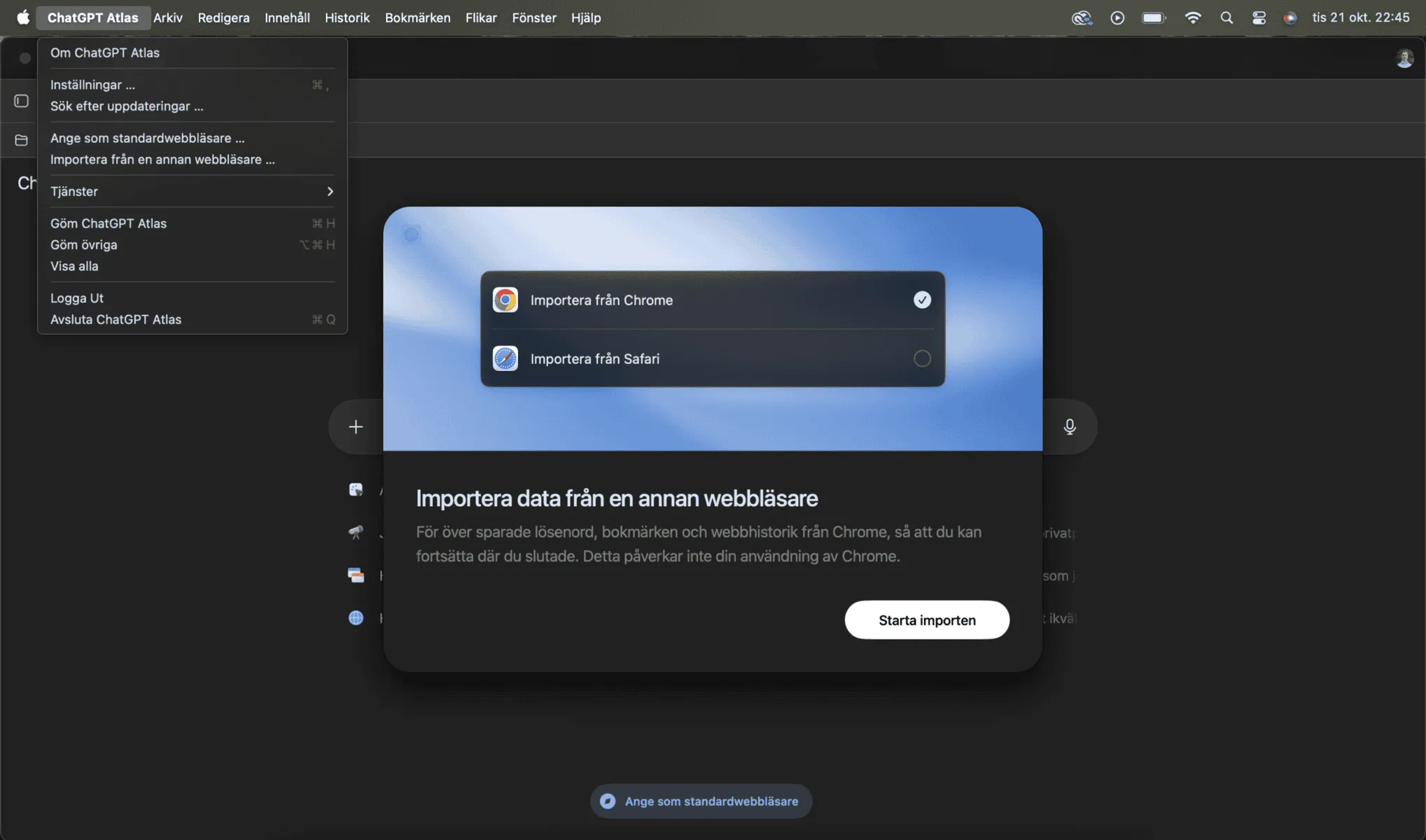
Task: Open the Wi-Fi status menu
Action: (x=1193, y=17)
